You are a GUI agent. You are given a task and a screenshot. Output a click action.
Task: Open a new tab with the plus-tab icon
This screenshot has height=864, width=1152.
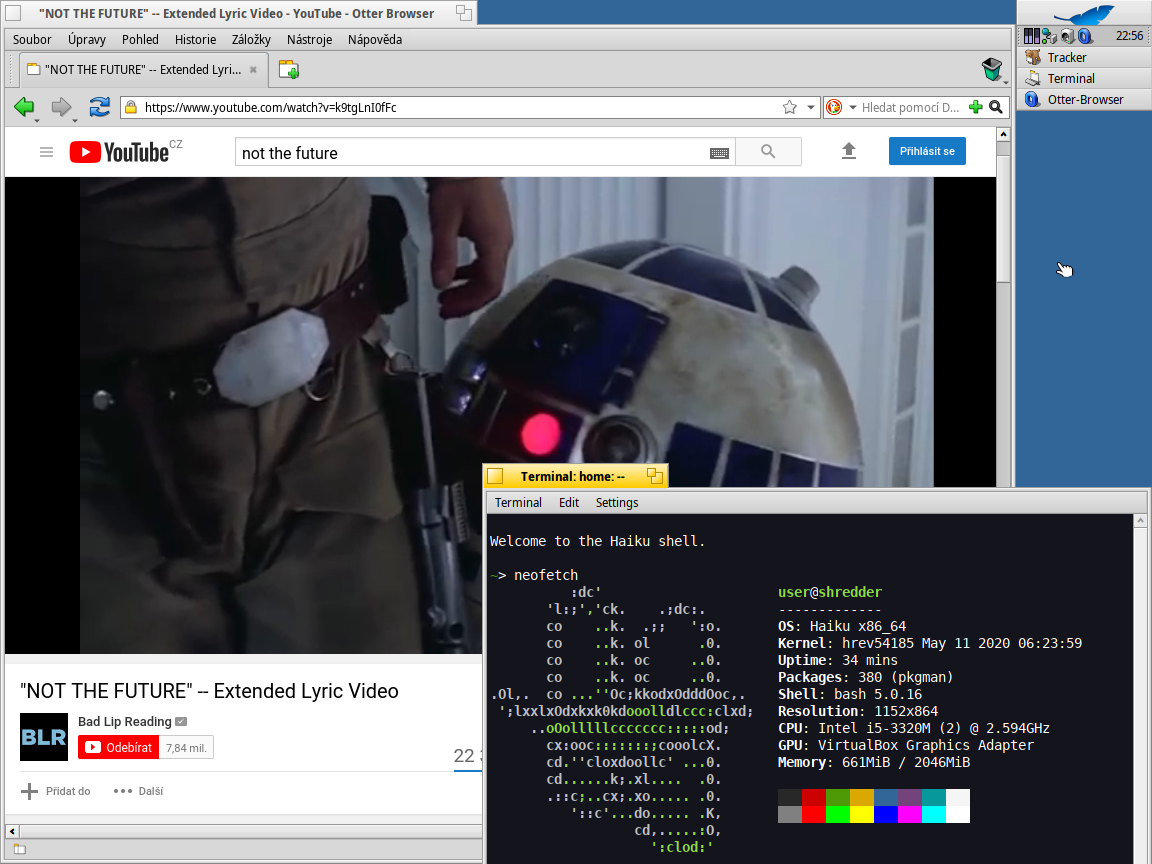point(288,70)
